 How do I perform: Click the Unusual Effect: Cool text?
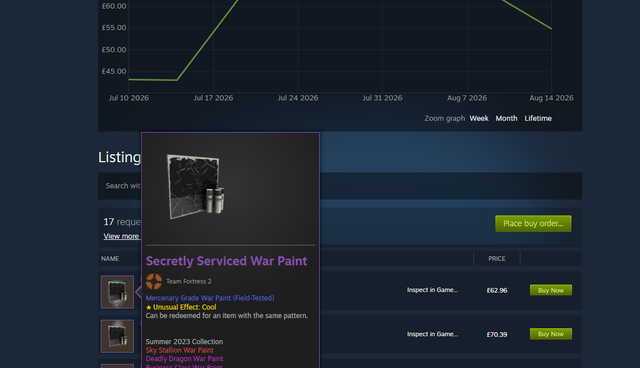pos(181,307)
